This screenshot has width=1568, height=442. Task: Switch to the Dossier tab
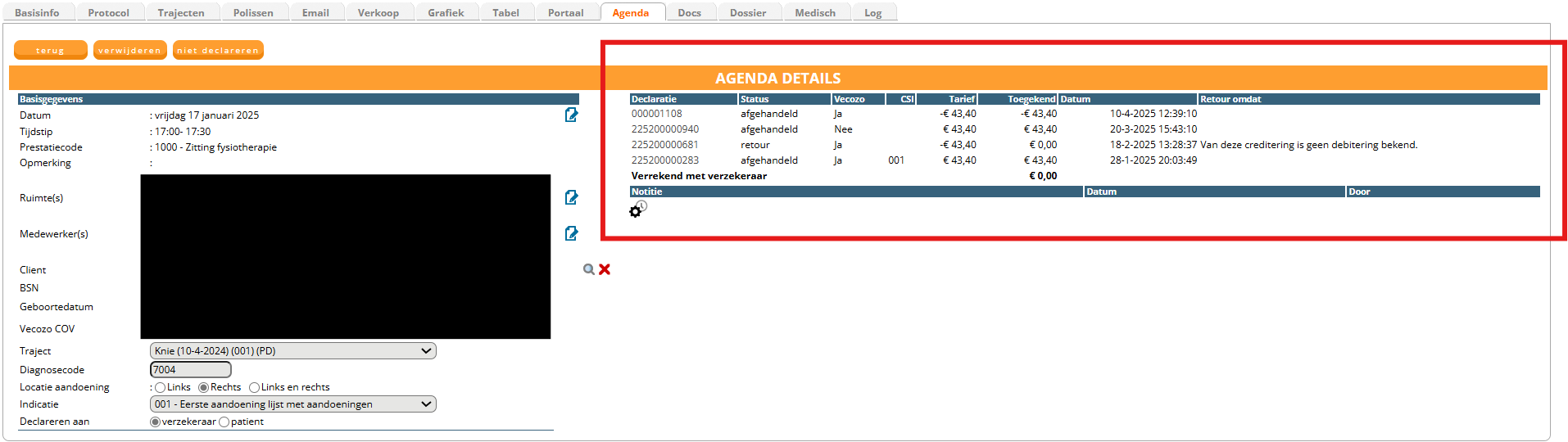748,13
